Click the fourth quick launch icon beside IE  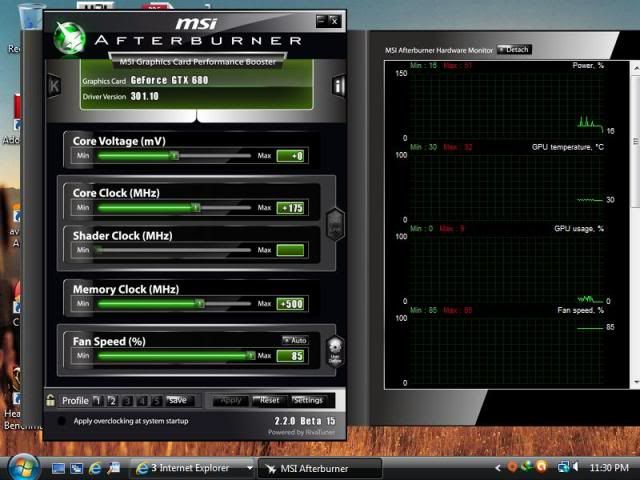(x=113, y=468)
